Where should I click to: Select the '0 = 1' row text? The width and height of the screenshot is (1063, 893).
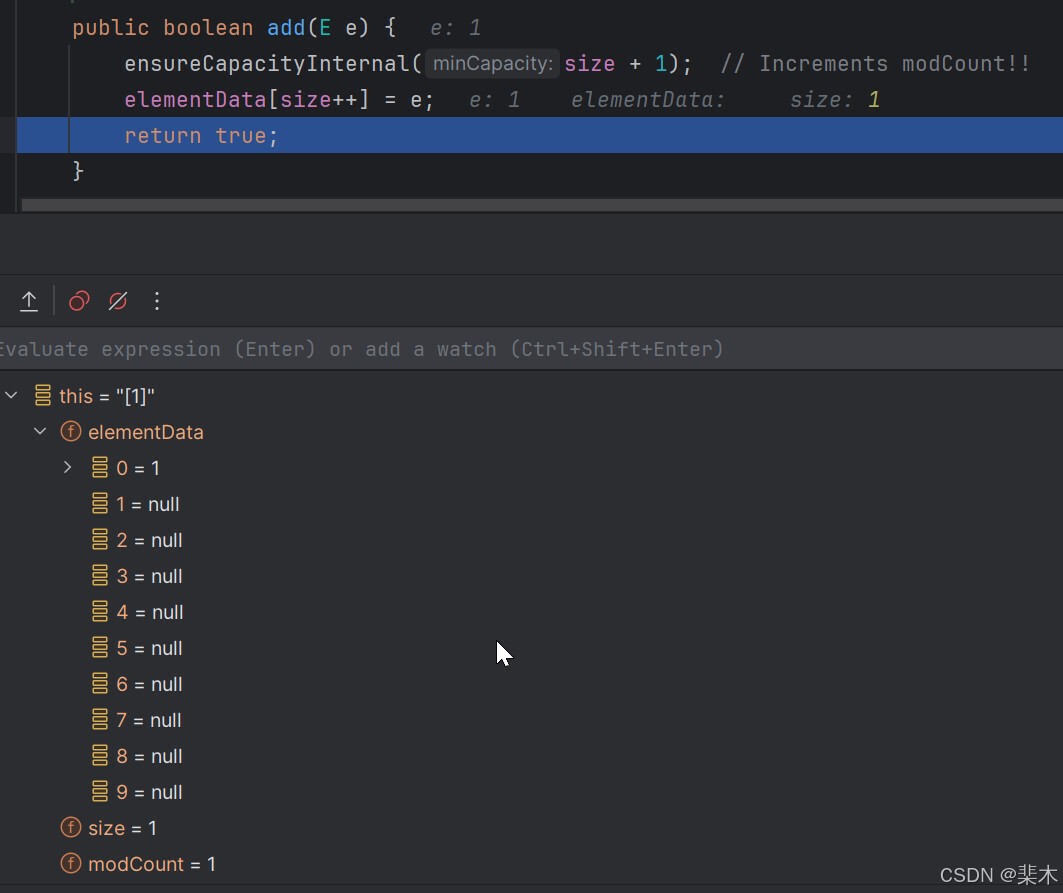(x=138, y=468)
